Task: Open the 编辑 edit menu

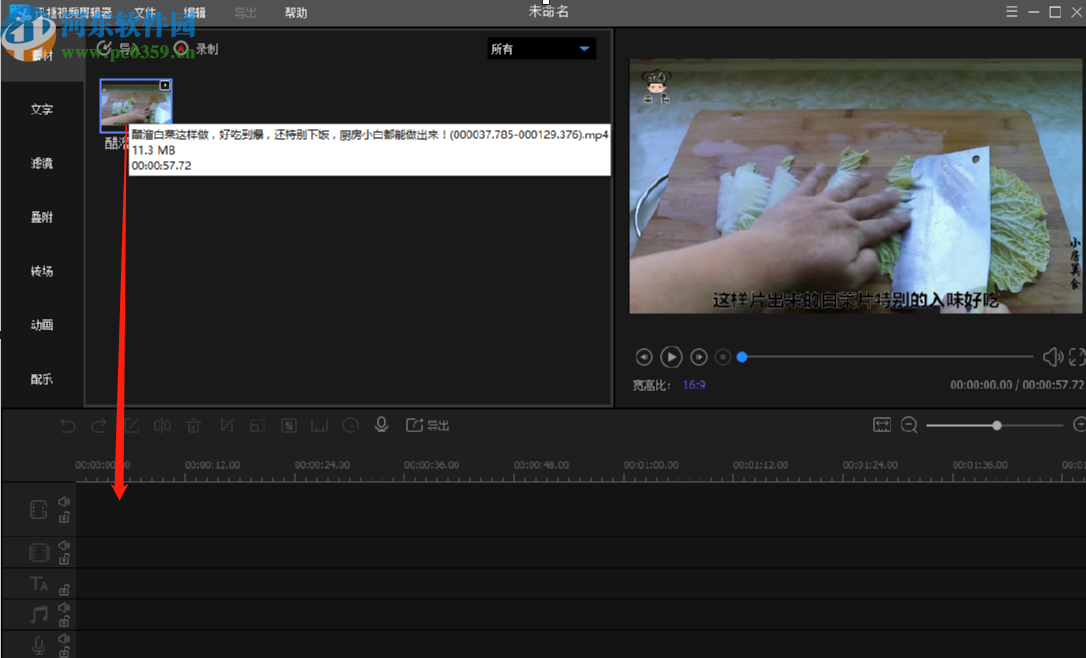Action: [x=195, y=12]
